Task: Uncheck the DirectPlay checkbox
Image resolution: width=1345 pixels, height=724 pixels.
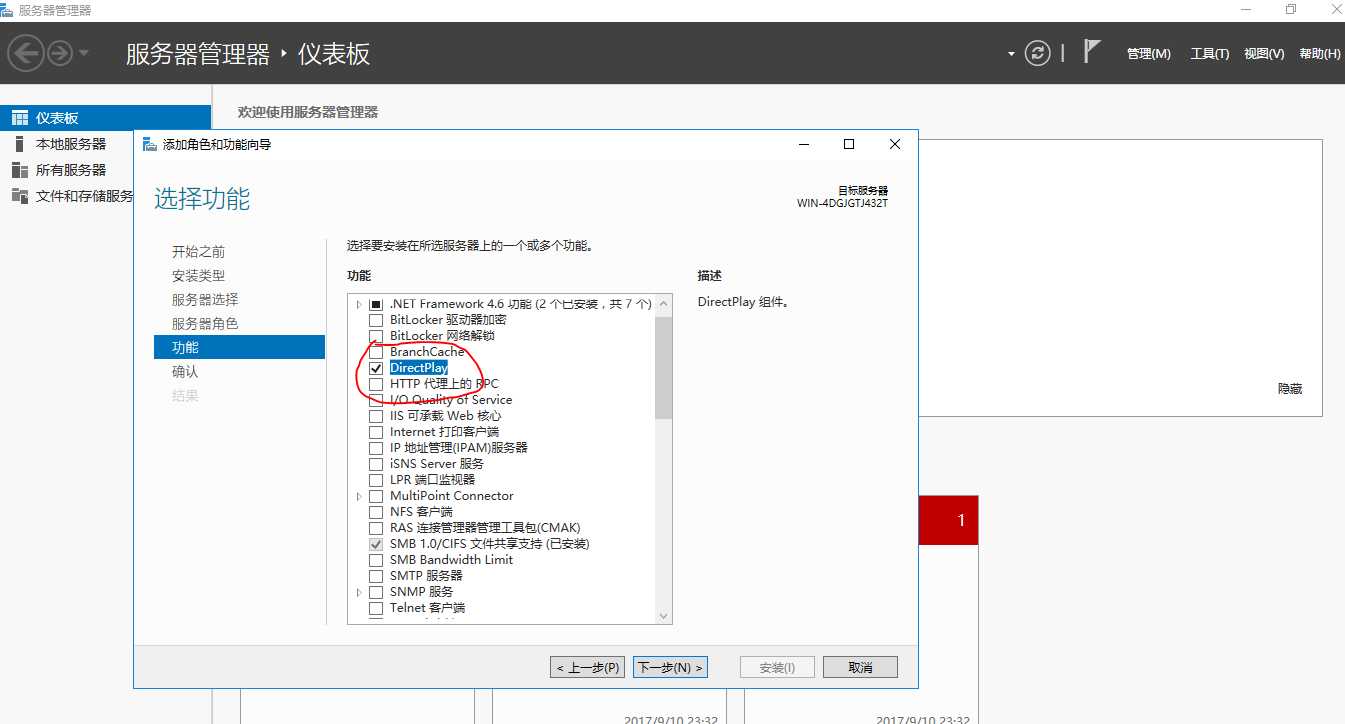Action: tap(376, 368)
